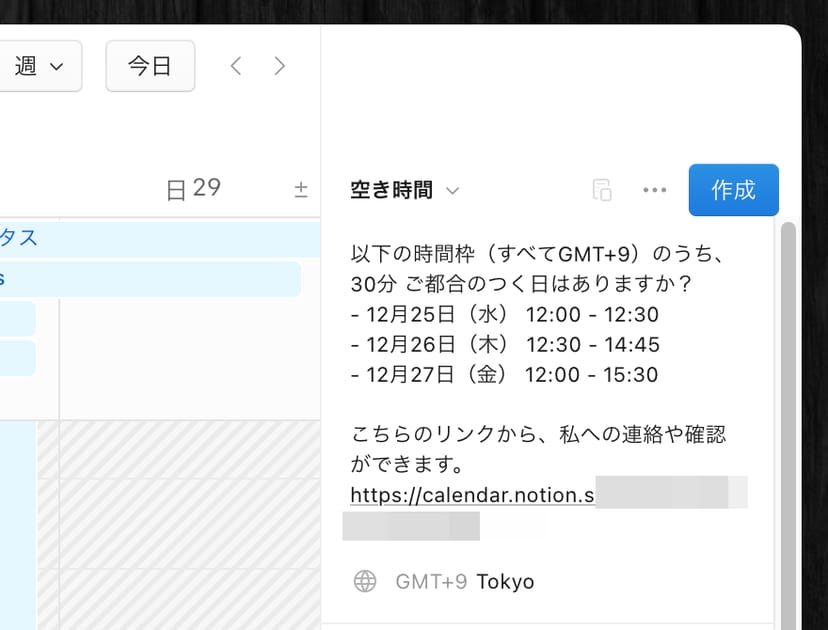Click the 12月25日（水）12:00 - 12:30 slot line
The image size is (828, 630).
[x=505, y=315]
